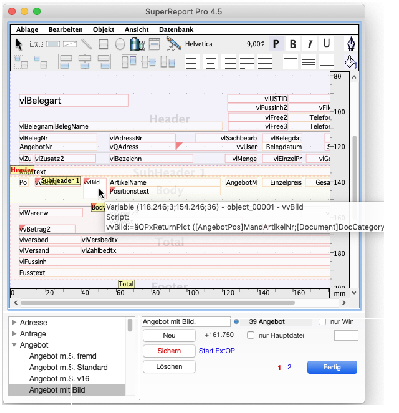
Task: Set text alignment to left
Action: click(191, 62)
